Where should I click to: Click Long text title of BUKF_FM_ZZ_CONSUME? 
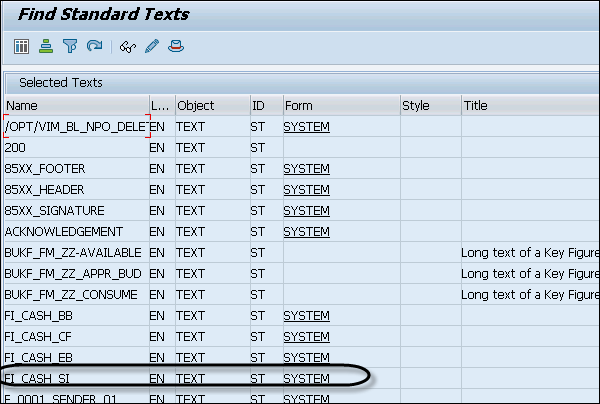coord(530,295)
